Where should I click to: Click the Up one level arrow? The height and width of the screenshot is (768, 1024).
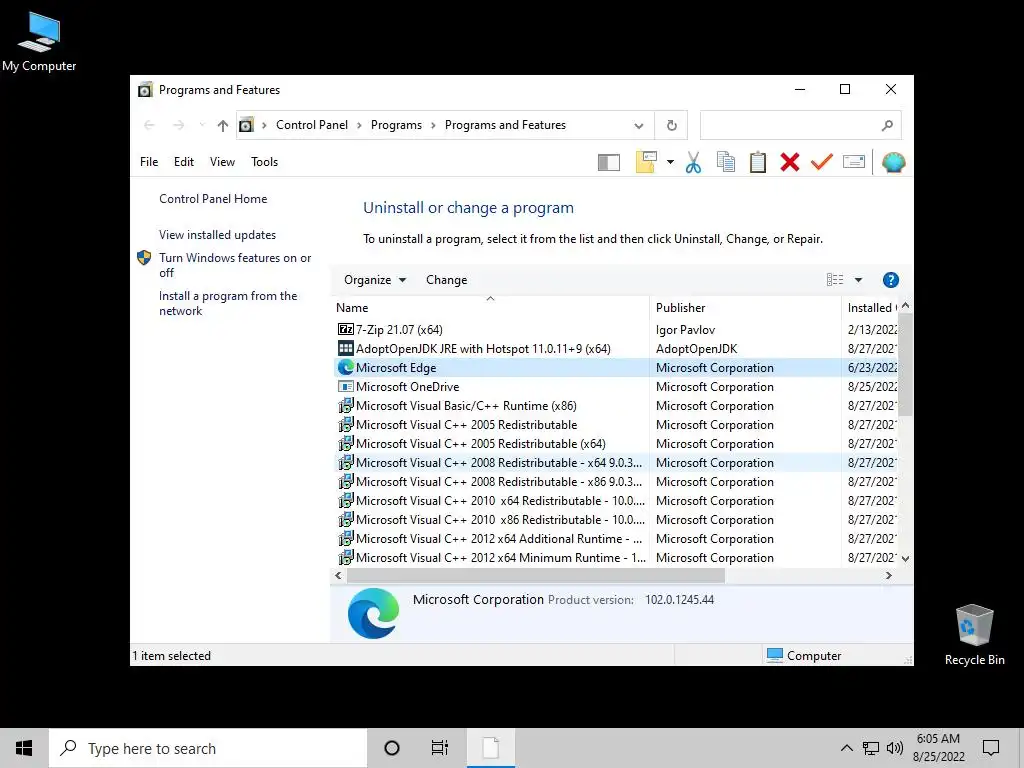pyautogui.click(x=223, y=125)
